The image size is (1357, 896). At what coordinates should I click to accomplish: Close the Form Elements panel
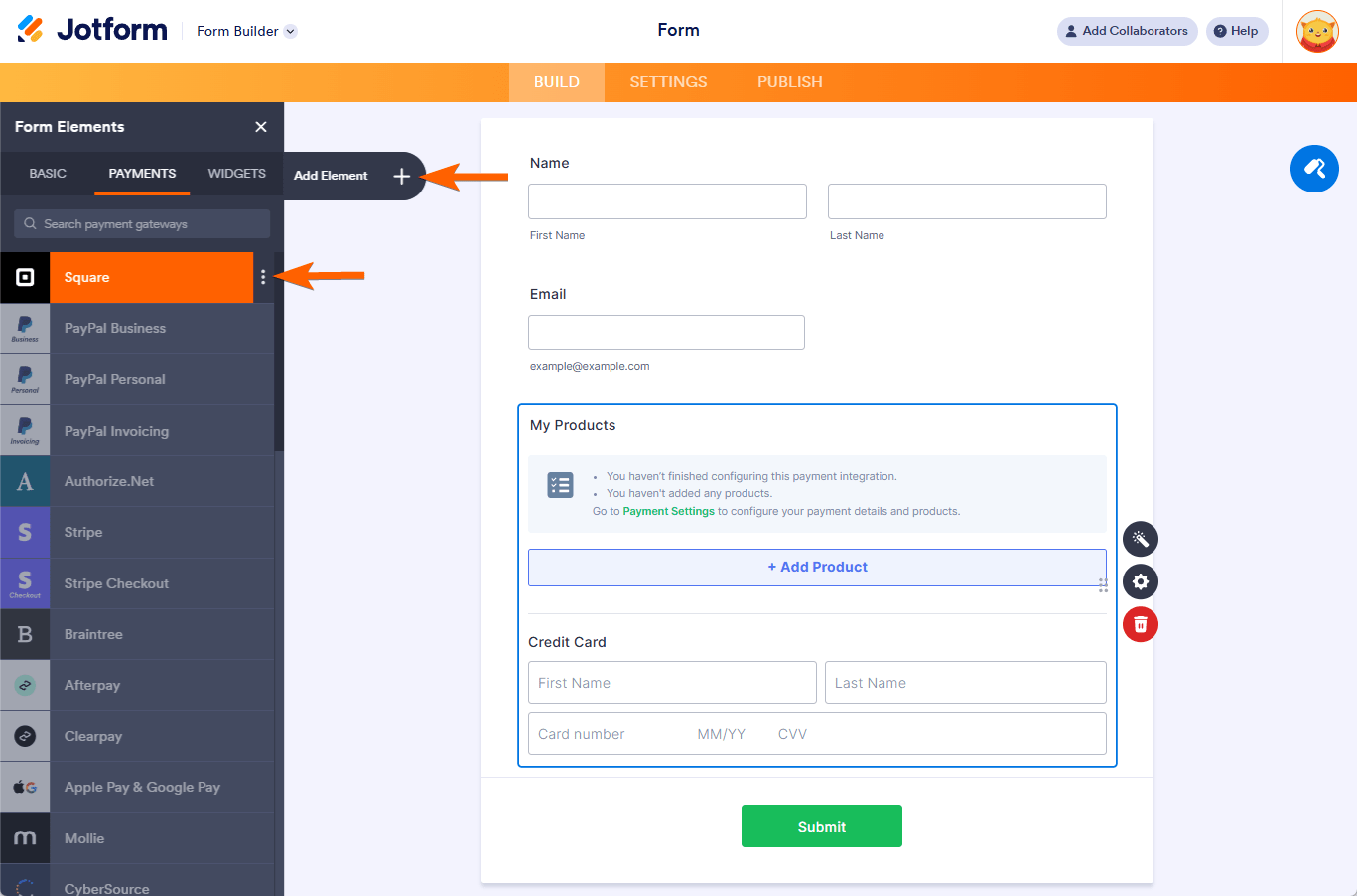pyautogui.click(x=261, y=127)
